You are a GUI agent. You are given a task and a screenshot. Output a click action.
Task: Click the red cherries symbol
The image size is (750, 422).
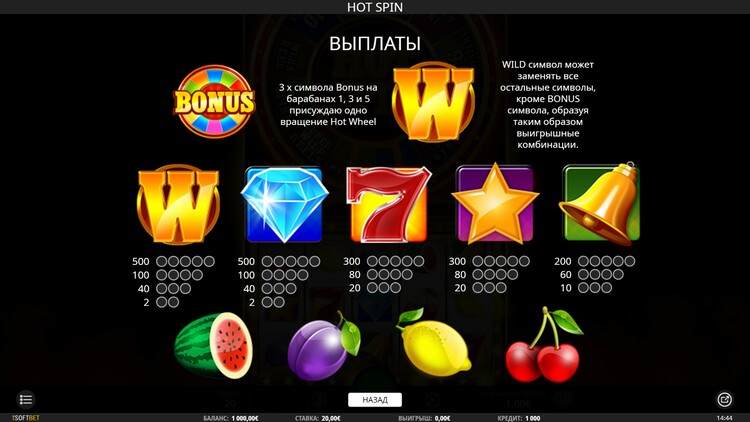(544, 345)
